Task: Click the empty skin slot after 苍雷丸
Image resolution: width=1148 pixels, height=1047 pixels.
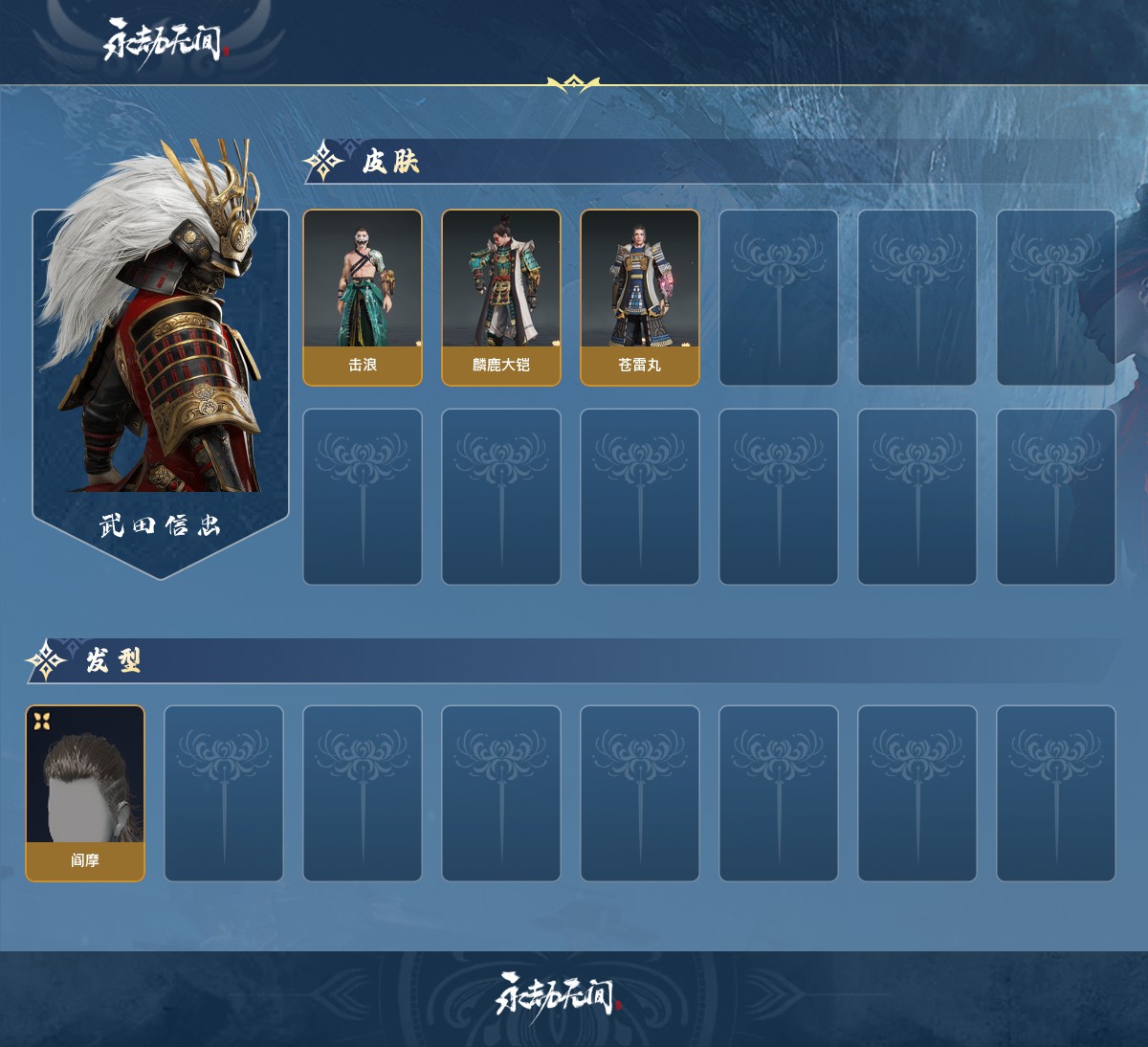Action: (x=779, y=298)
